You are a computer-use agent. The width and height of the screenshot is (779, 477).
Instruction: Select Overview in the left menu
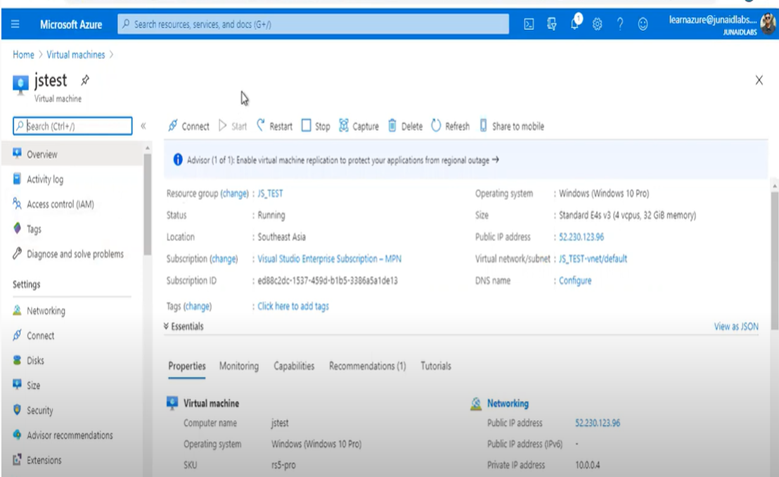pos(73,154)
